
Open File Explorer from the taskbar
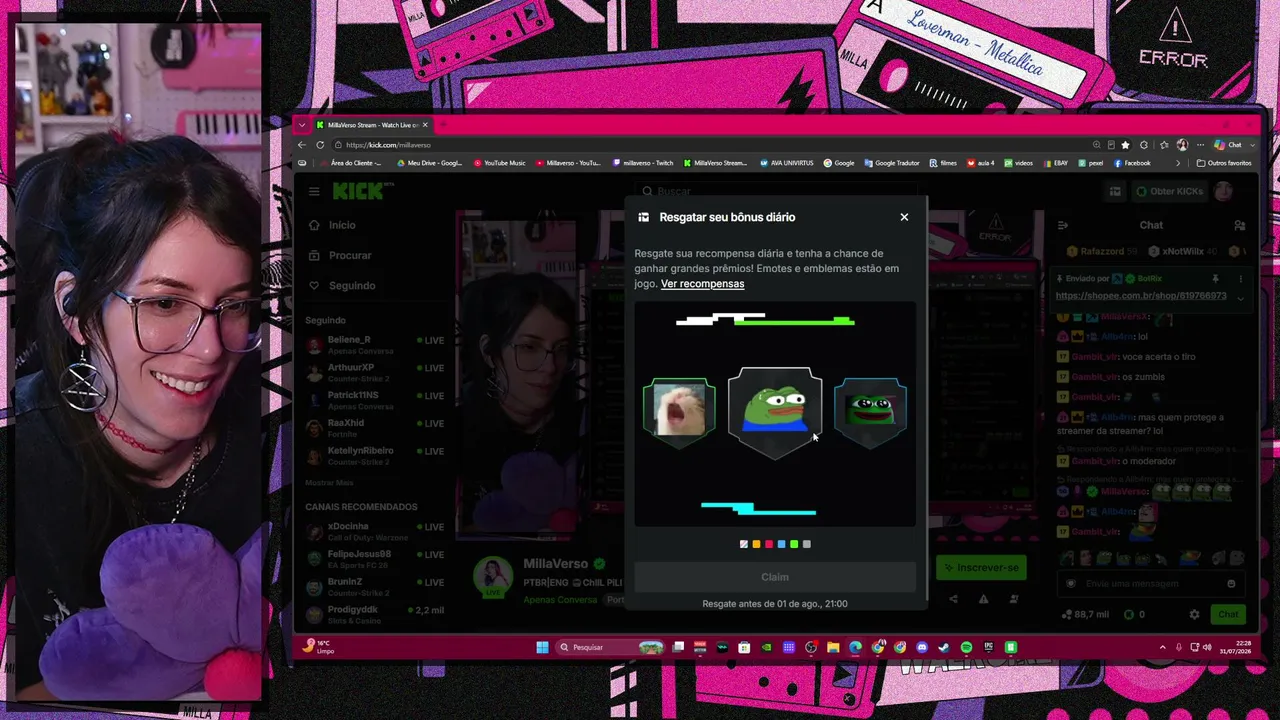[833, 647]
